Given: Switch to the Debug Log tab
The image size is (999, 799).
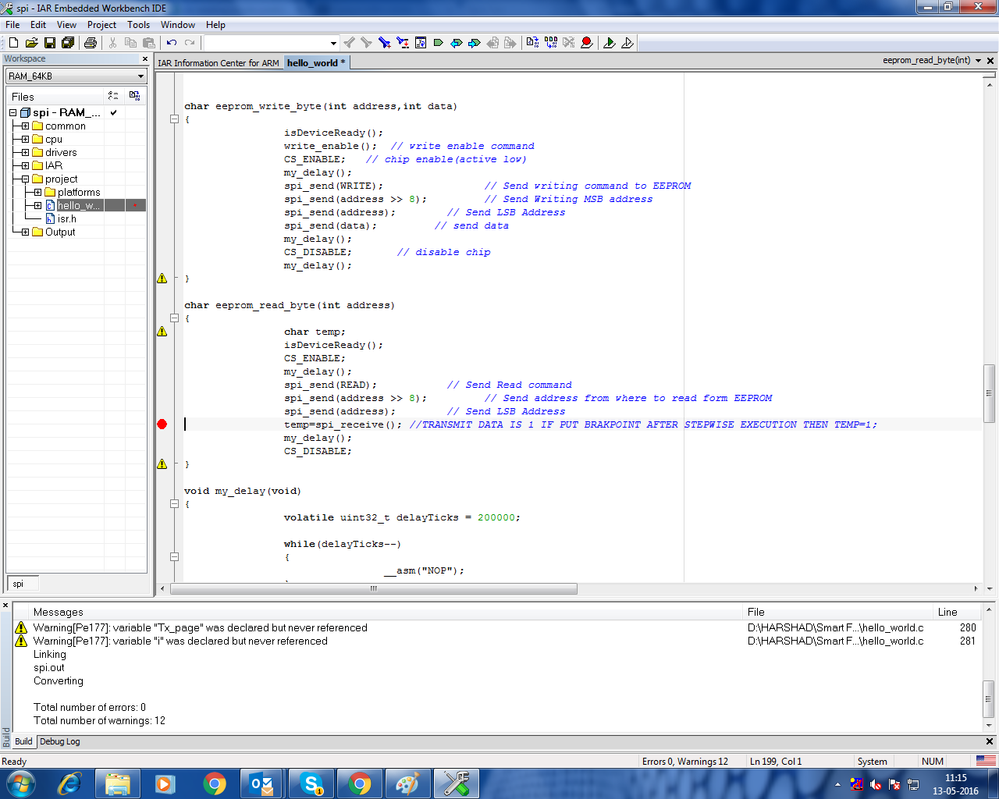Looking at the screenshot, I should click(x=60, y=742).
